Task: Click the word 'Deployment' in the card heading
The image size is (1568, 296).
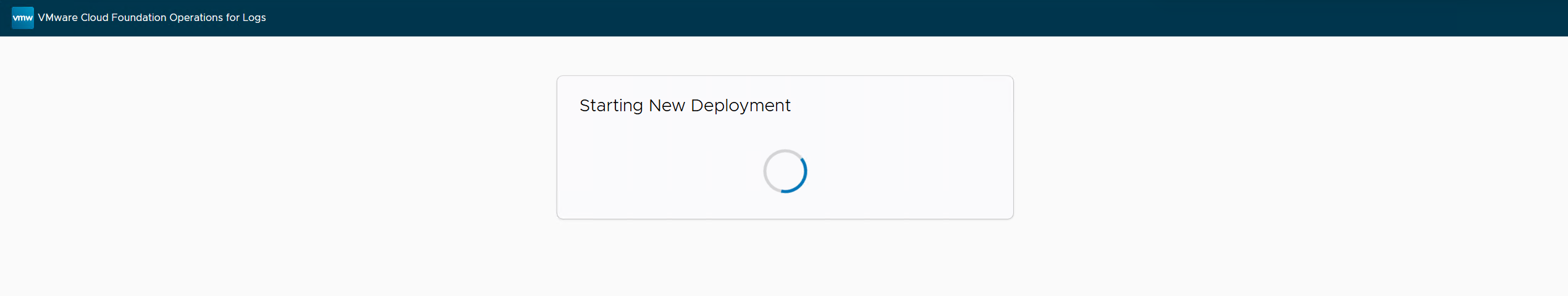Action: click(740, 106)
